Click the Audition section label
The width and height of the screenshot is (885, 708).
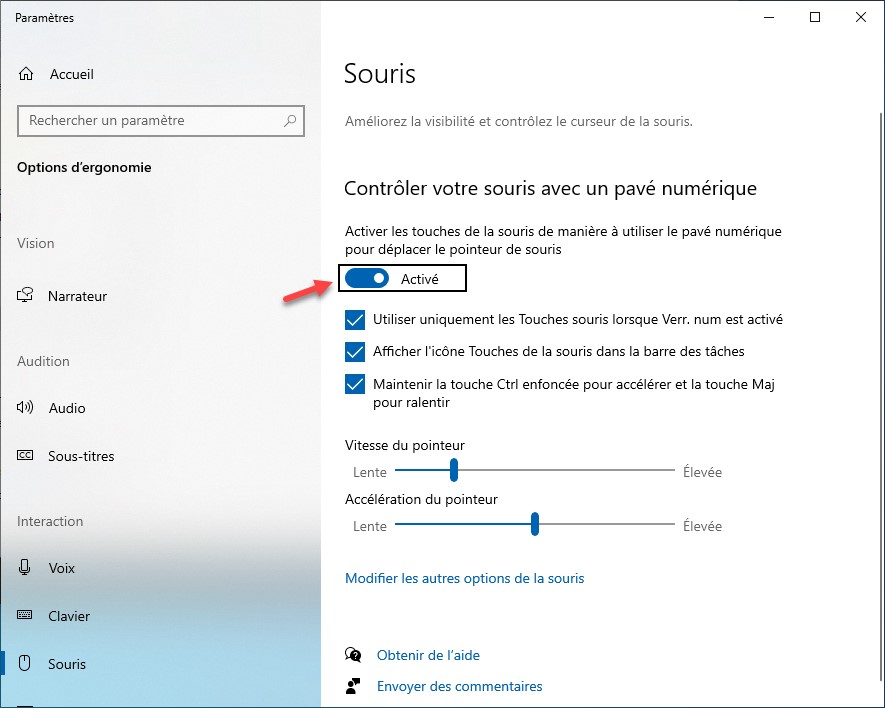(x=43, y=361)
